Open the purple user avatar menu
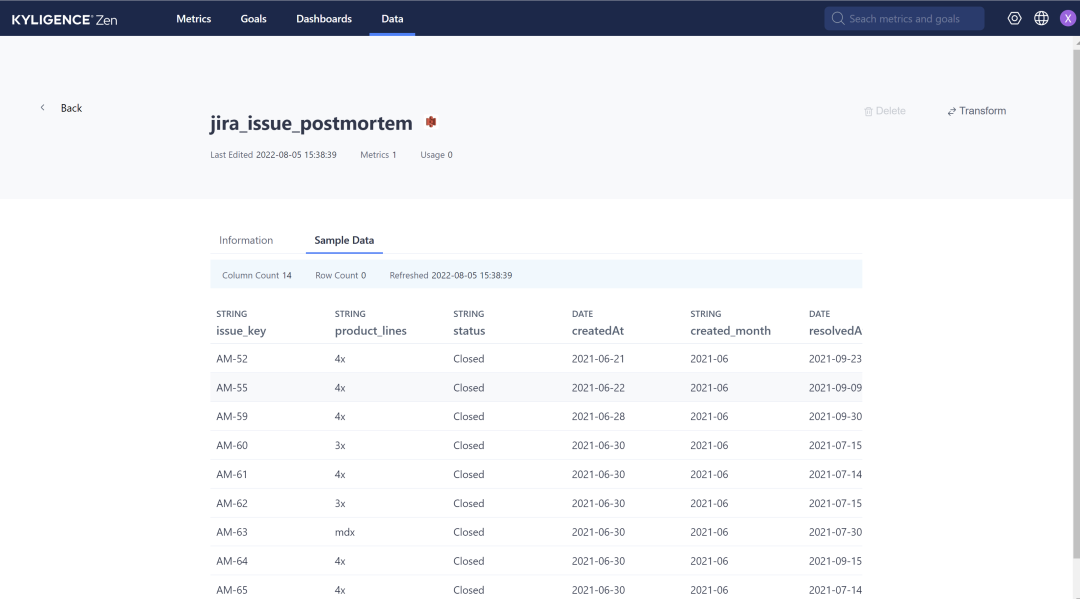Screen dimensions: 1080x599 [1068, 19]
